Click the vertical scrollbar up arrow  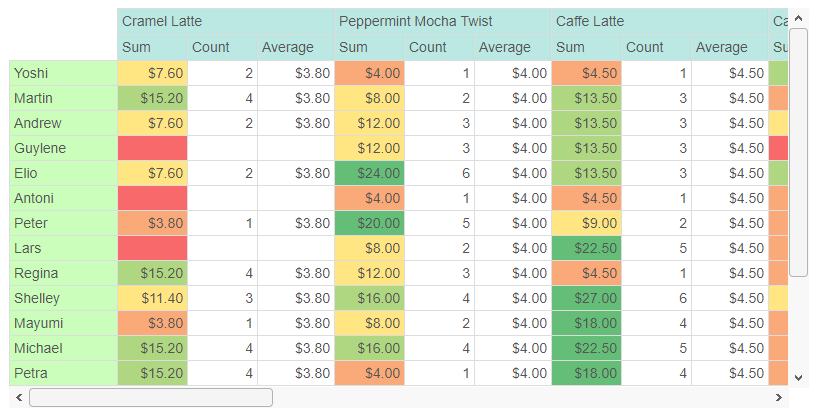pos(798,19)
